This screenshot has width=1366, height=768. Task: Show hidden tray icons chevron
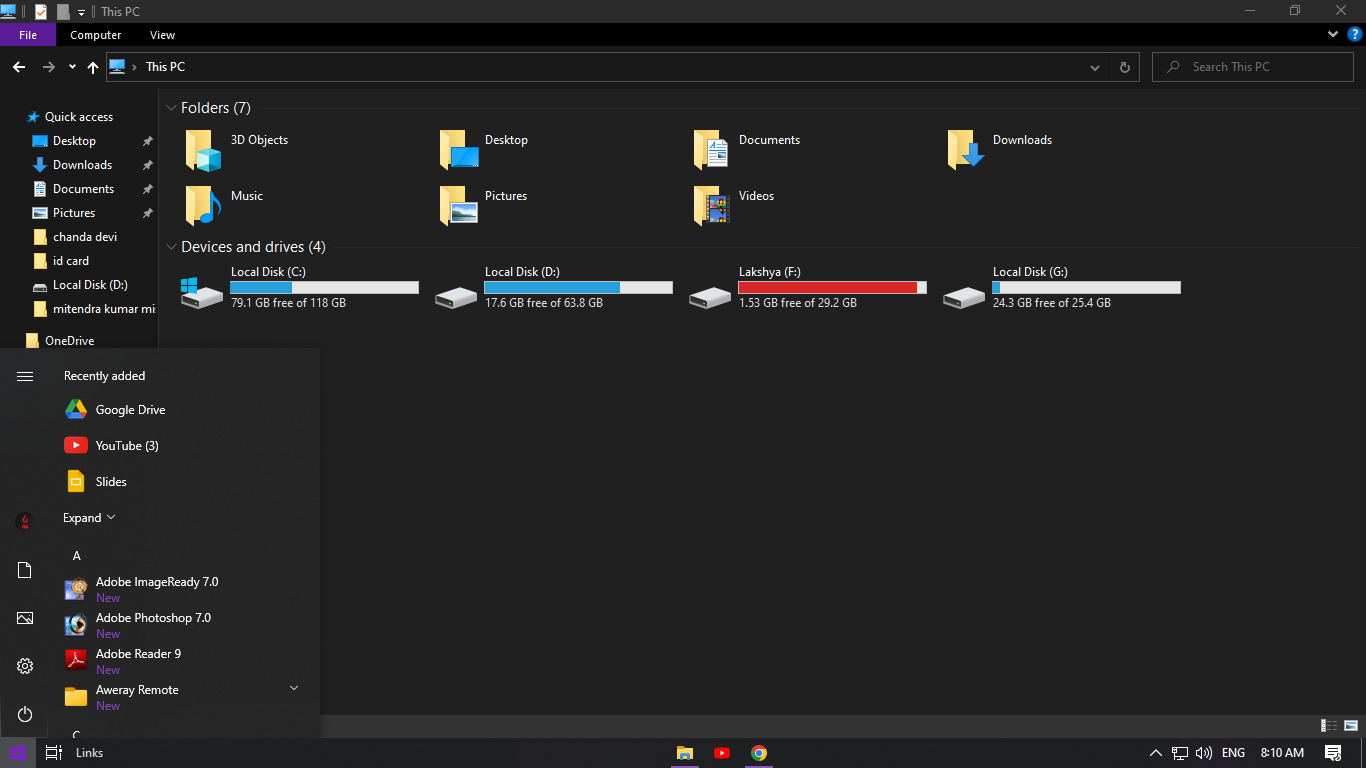(1156, 753)
